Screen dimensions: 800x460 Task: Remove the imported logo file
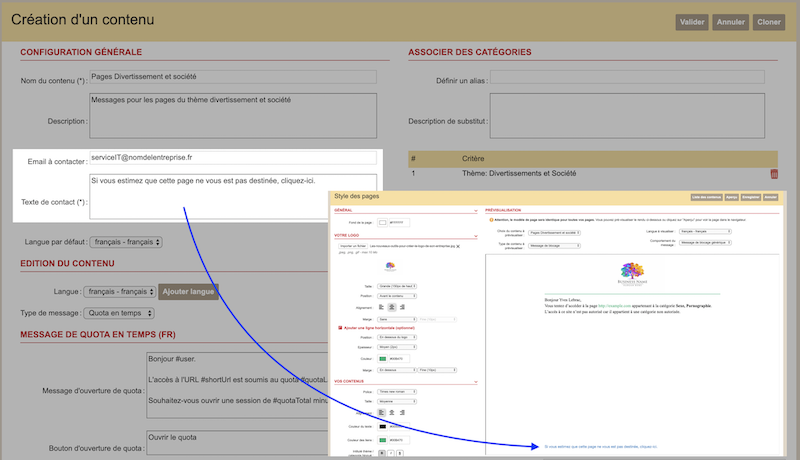click(x=457, y=245)
